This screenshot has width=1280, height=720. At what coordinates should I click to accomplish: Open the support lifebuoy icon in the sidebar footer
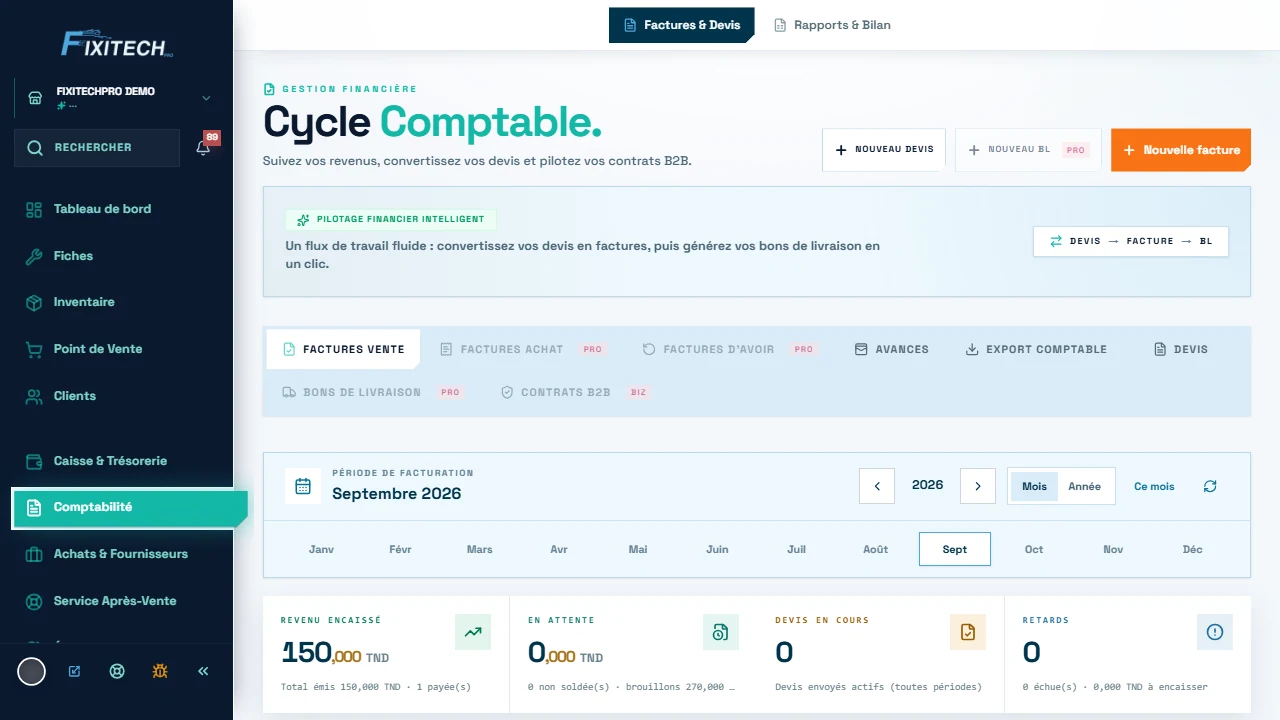coord(117,671)
